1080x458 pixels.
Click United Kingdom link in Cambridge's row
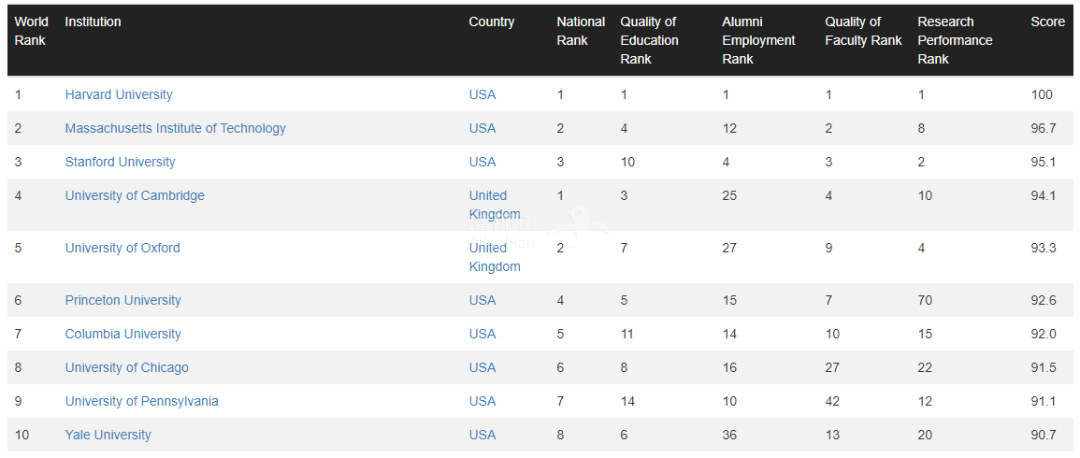[x=495, y=205]
